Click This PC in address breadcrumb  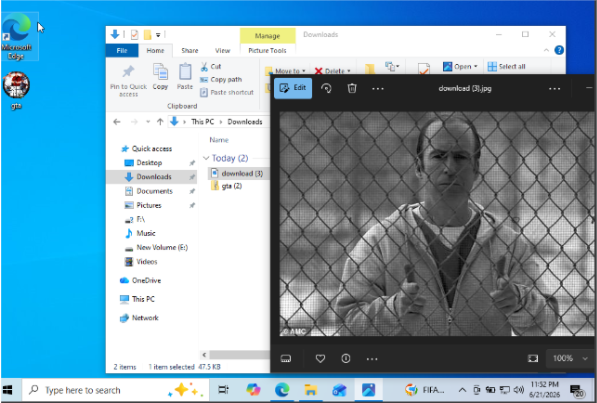coord(202,122)
